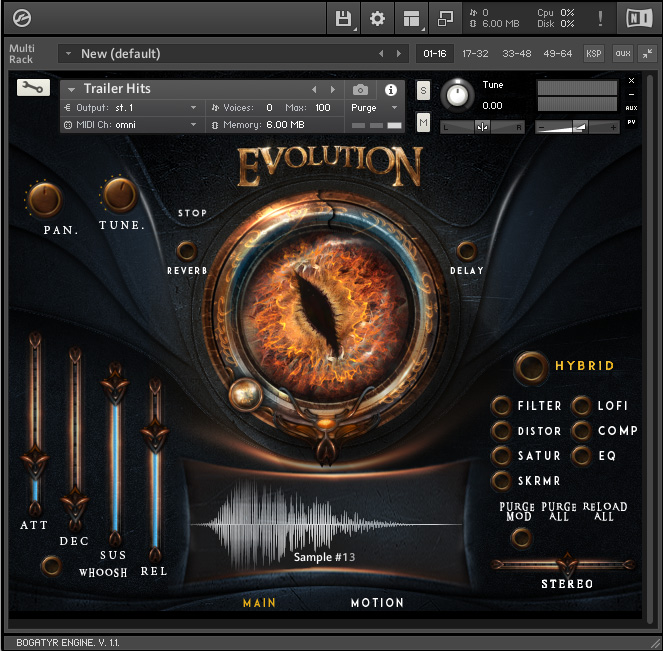Toggle the Delay effect button
663x651 pixels.
pyautogui.click(x=466, y=252)
